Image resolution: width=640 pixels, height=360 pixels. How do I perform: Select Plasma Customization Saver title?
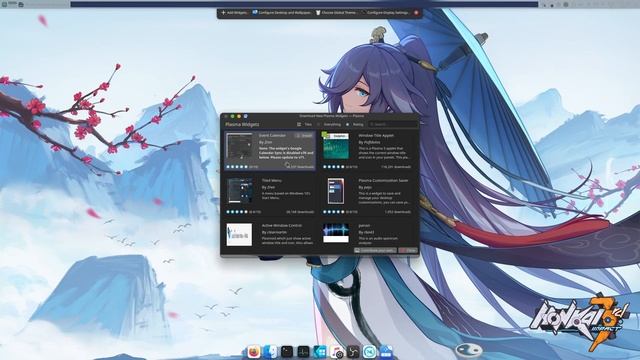383,180
